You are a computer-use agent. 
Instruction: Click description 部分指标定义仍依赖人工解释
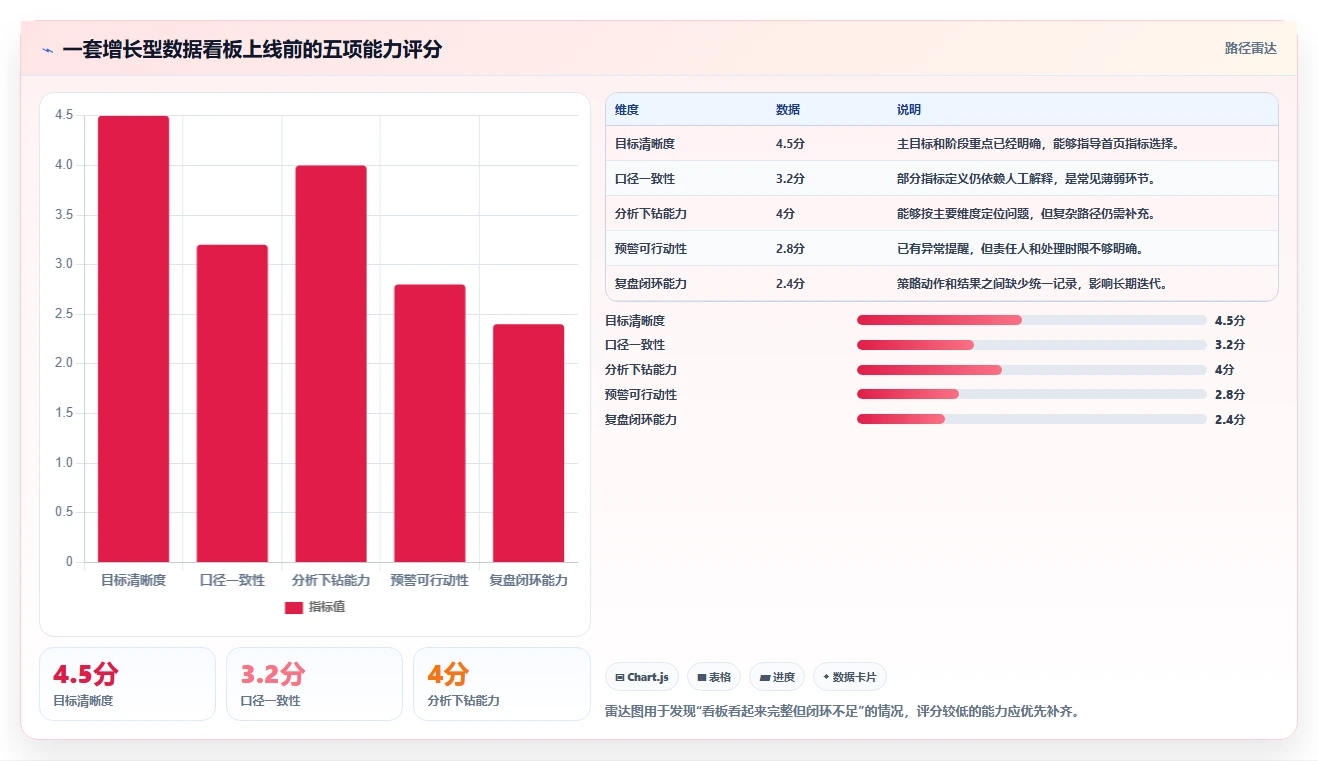tap(1028, 179)
